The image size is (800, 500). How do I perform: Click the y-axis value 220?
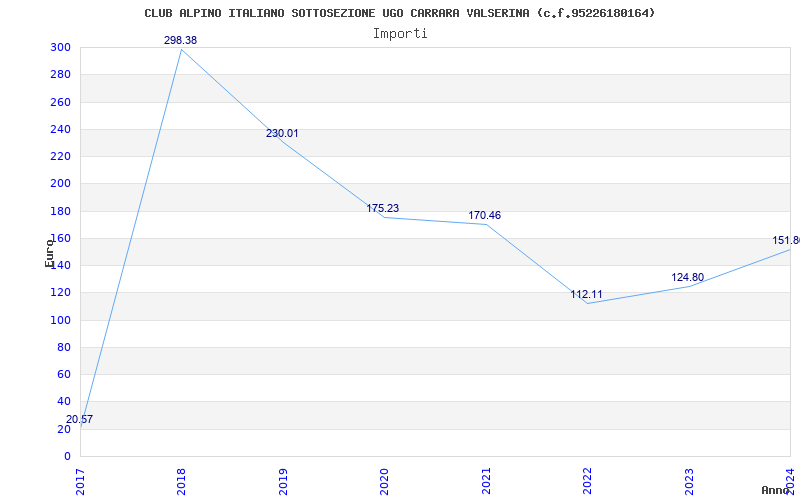60,157
